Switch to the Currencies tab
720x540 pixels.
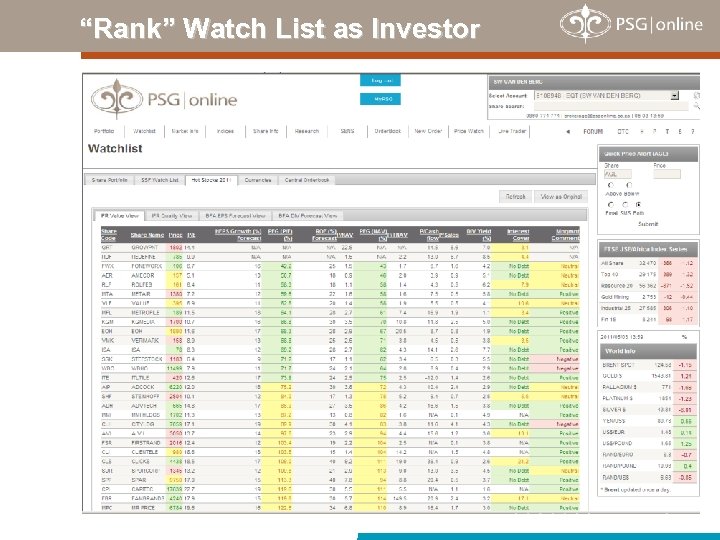[258, 180]
